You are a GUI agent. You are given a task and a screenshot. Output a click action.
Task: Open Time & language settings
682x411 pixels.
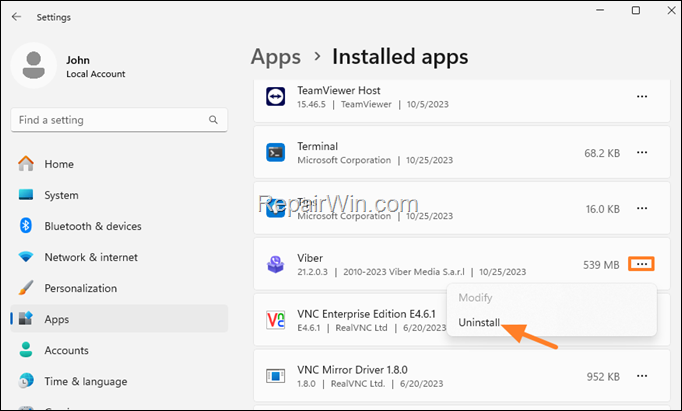[x=119, y=381]
